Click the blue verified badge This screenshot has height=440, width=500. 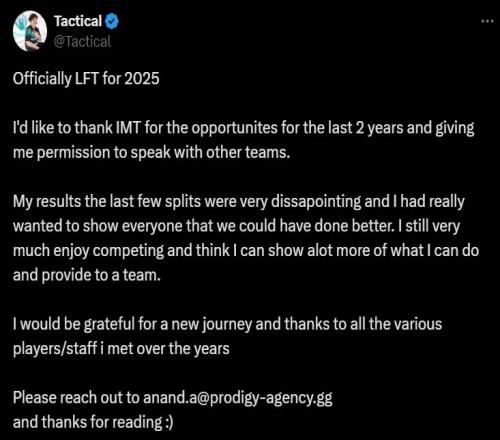pyautogui.click(x=112, y=21)
